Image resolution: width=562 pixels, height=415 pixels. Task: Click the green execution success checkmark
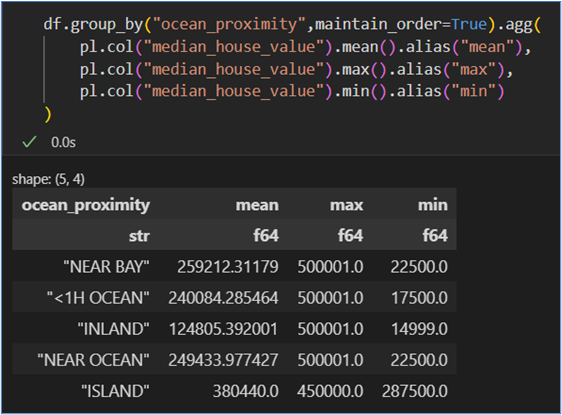(x=29, y=142)
